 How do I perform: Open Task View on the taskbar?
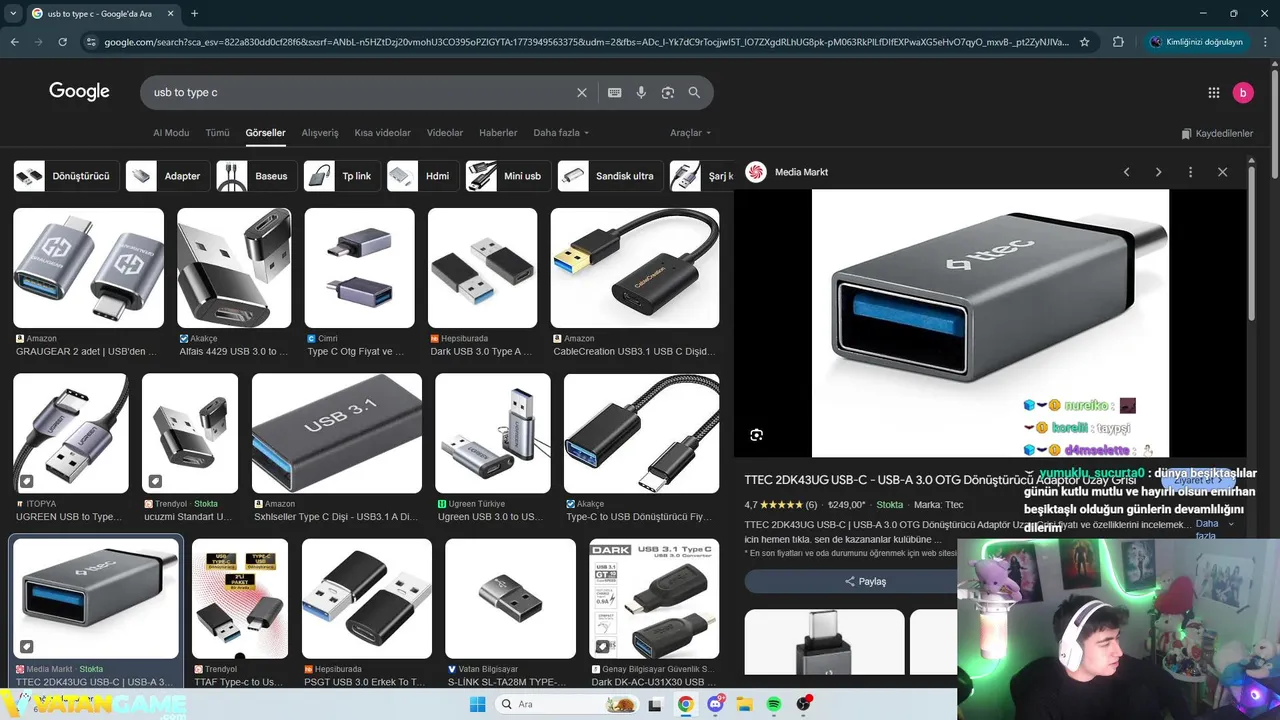click(x=655, y=704)
